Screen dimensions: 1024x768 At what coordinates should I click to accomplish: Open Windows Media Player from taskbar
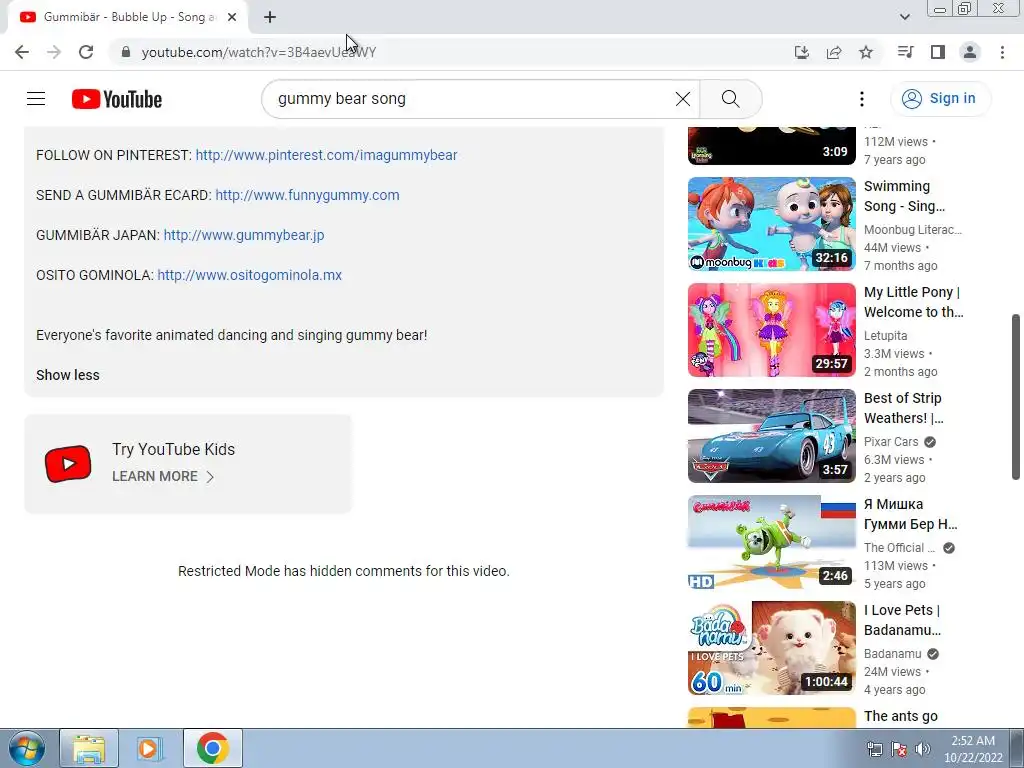click(x=150, y=748)
